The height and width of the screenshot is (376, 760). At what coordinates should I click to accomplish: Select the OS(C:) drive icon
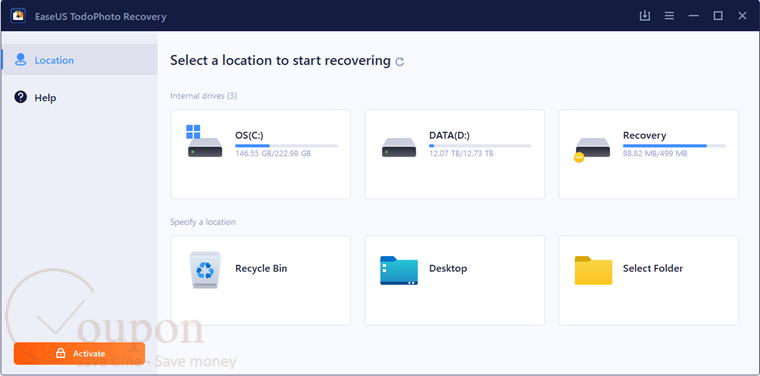click(204, 141)
